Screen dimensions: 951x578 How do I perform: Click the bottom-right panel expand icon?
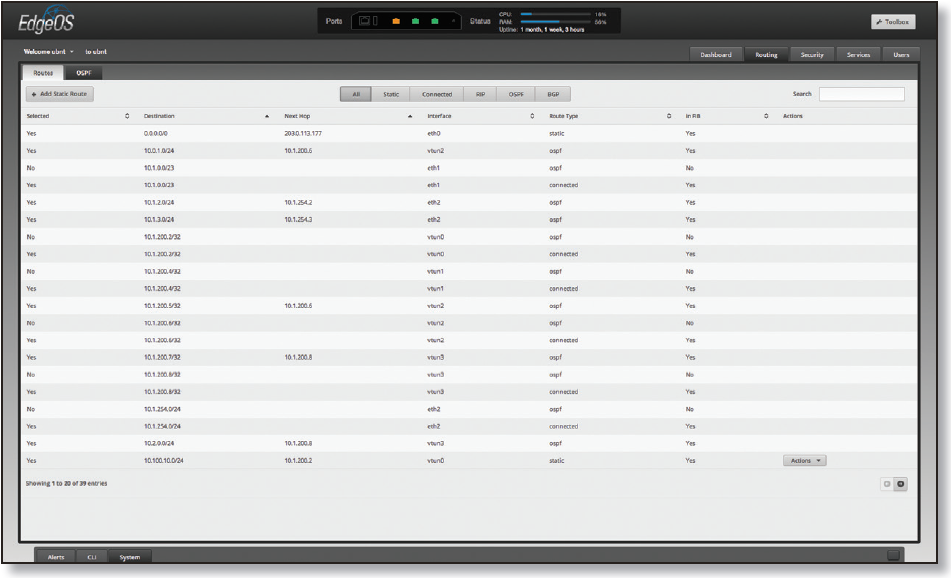pos(893,555)
